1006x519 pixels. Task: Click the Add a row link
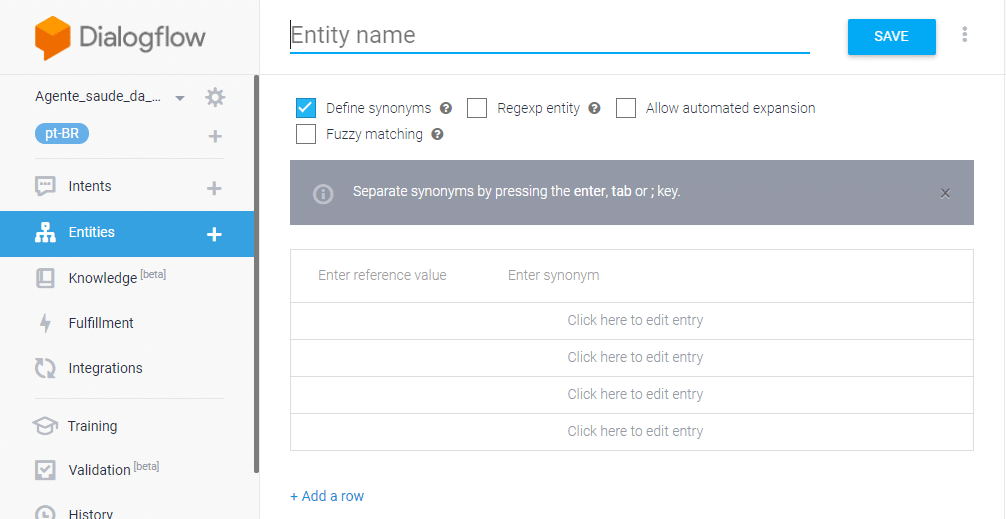coord(327,496)
